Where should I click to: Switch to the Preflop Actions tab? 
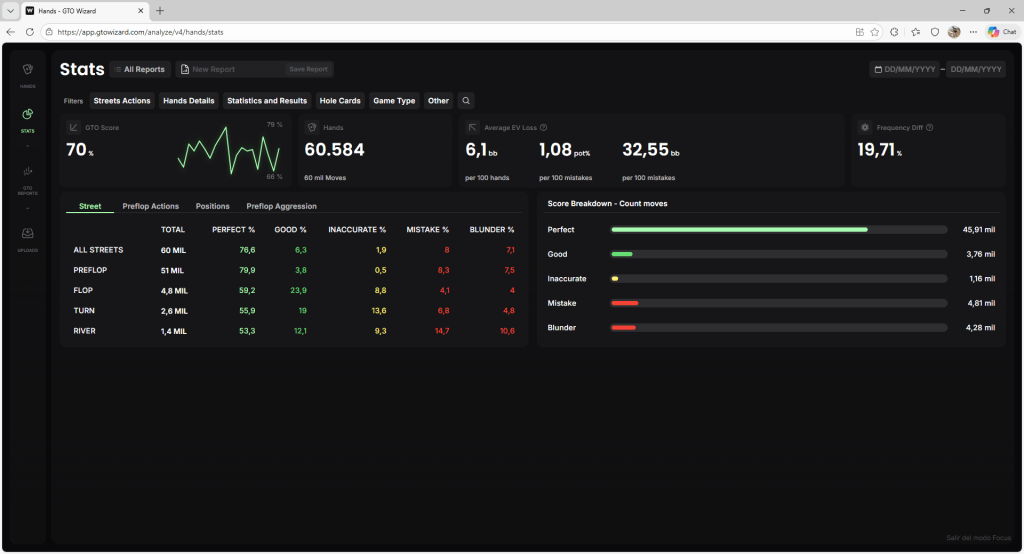[x=150, y=206]
